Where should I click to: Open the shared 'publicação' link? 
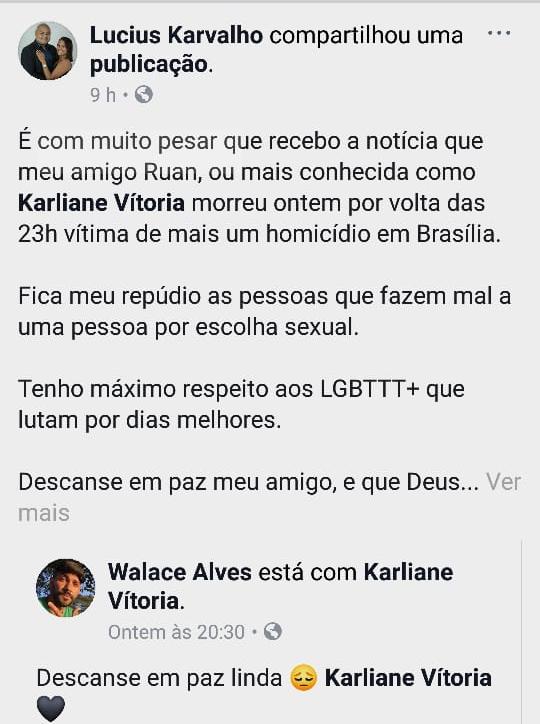149,64
